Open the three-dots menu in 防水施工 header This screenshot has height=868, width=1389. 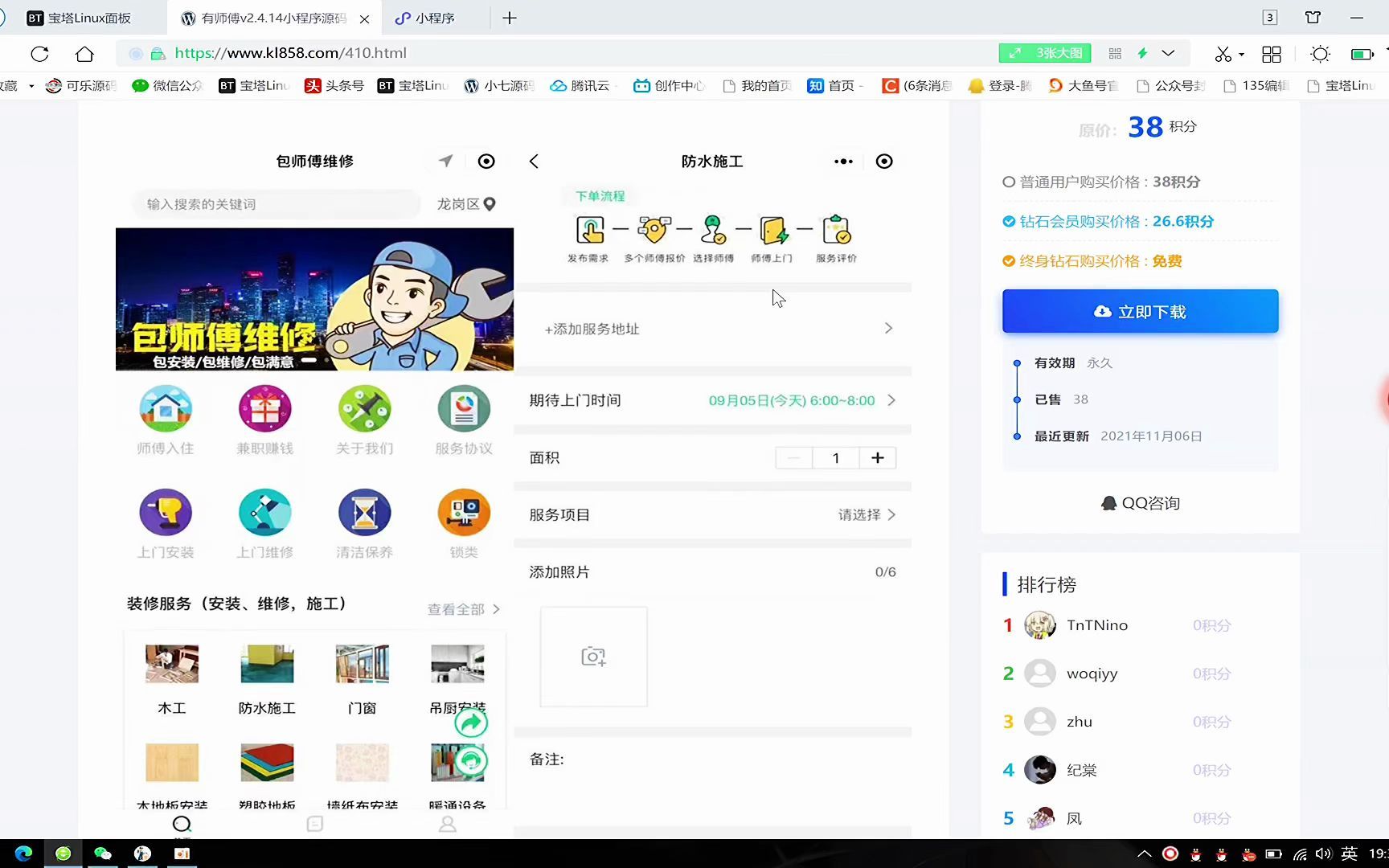(843, 162)
